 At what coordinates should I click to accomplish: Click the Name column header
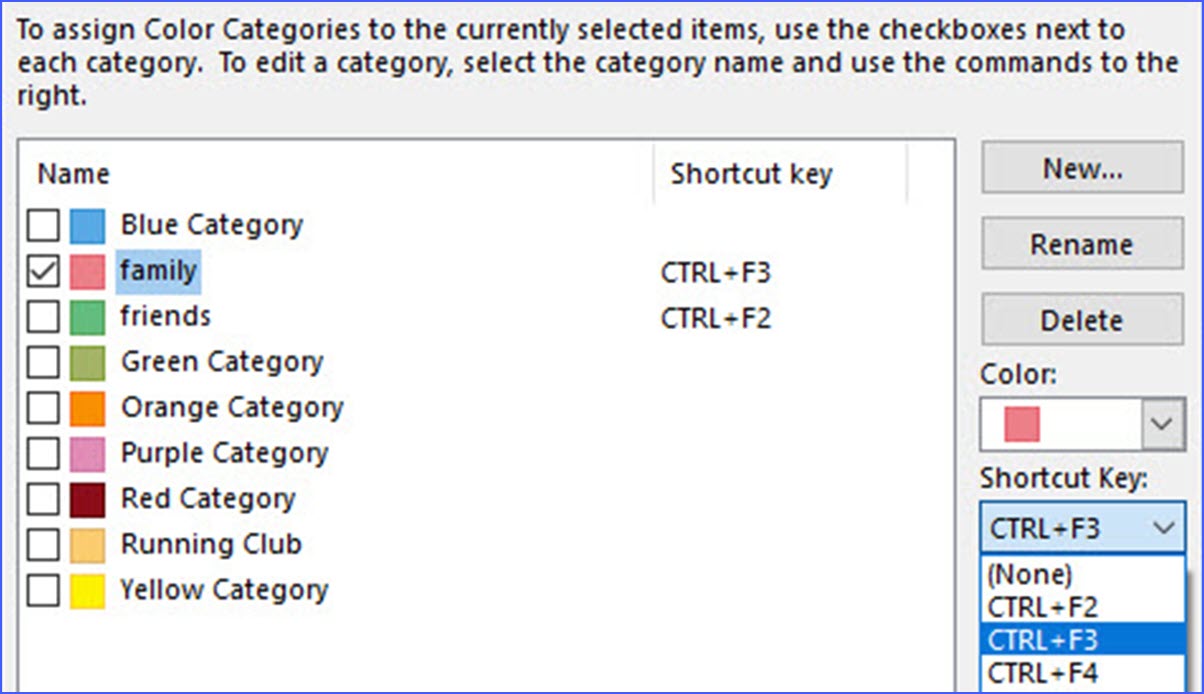(x=73, y=173)
